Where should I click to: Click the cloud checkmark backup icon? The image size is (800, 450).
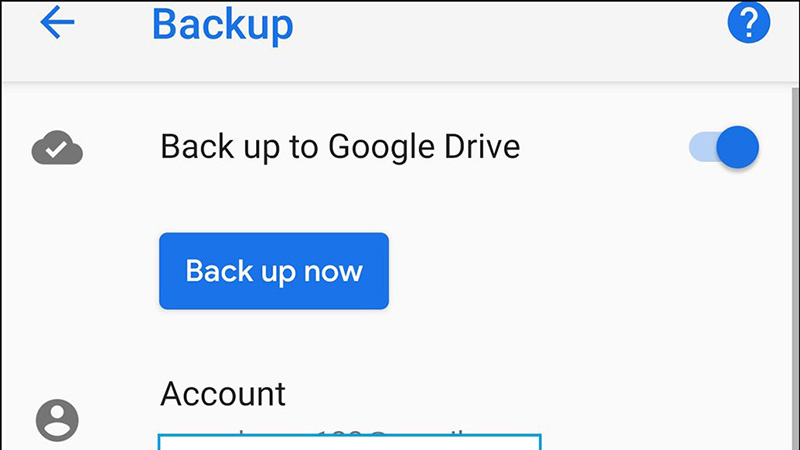(57, 150)
